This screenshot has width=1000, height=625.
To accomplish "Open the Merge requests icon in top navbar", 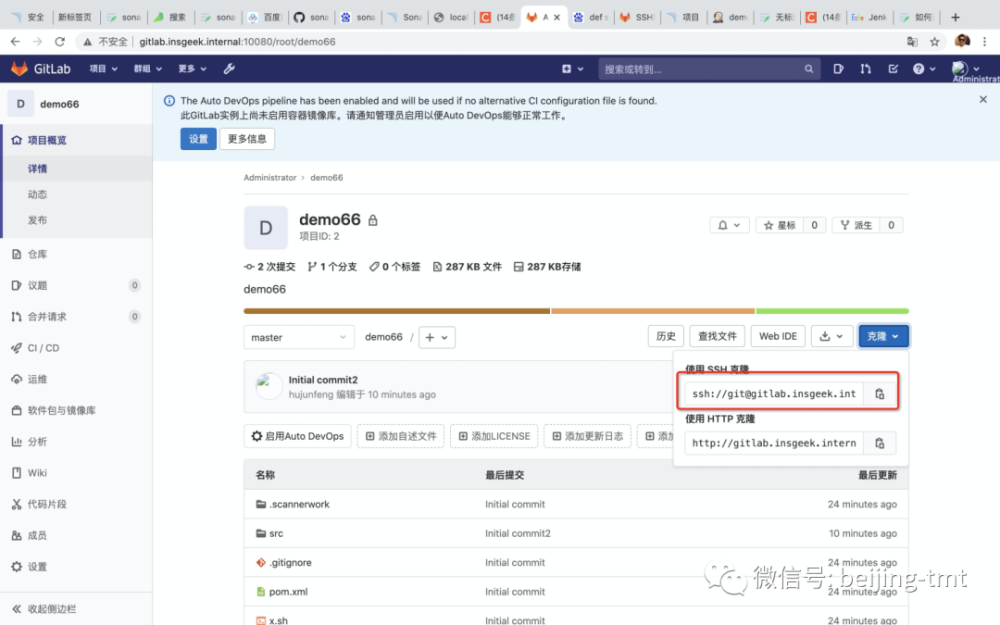I will point(865,69).
